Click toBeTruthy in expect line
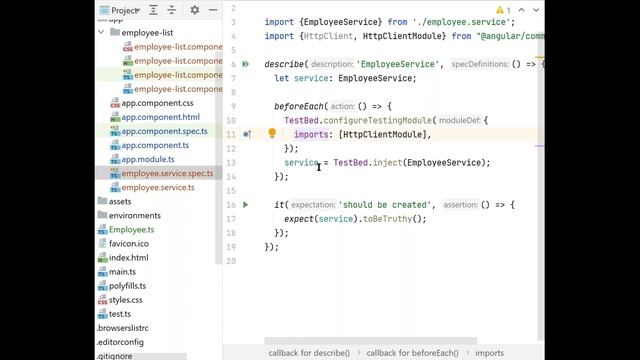The height and width of the screenshot is (360, 640). coord(387,219)
